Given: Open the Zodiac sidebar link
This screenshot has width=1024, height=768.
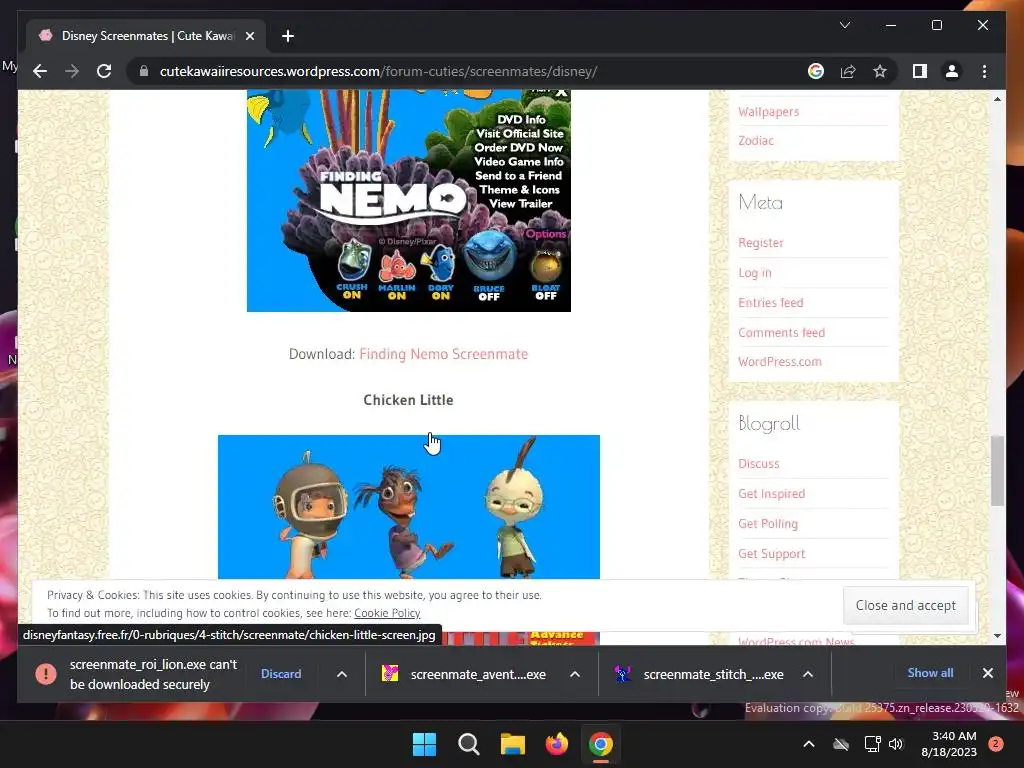Looking at the screenshot, I should [x=756, y=140].
